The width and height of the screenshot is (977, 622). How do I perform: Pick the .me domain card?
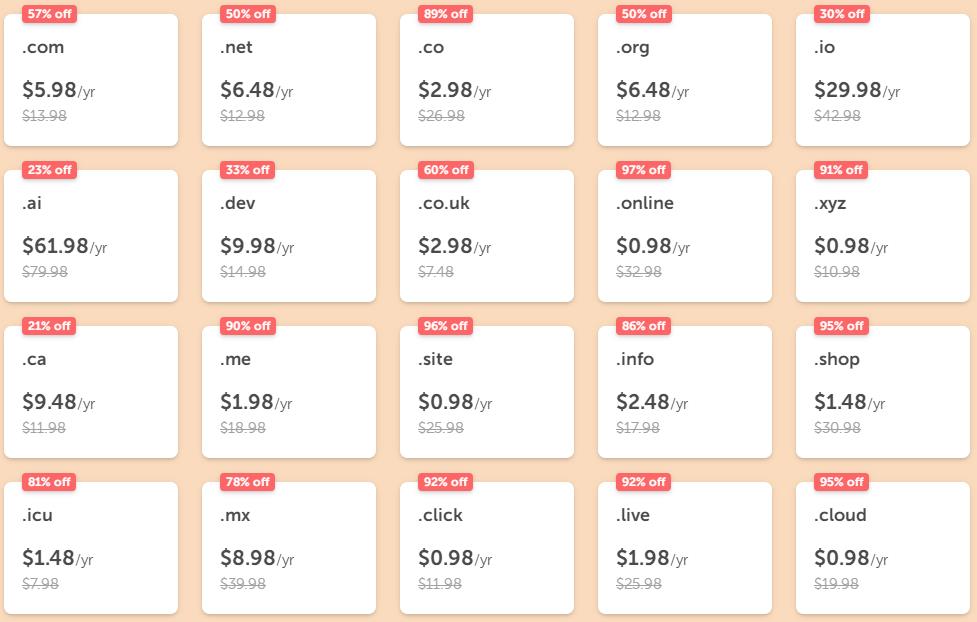[289, 392]
